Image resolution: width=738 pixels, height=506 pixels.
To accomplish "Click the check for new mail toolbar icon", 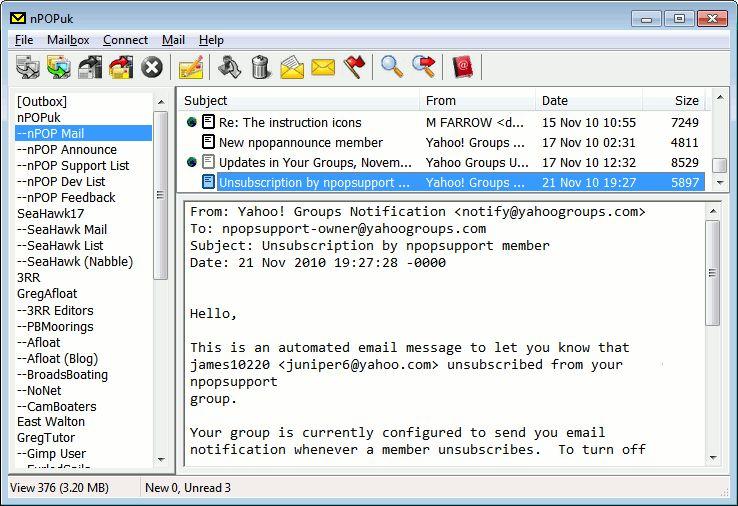I will coord(28,67).
